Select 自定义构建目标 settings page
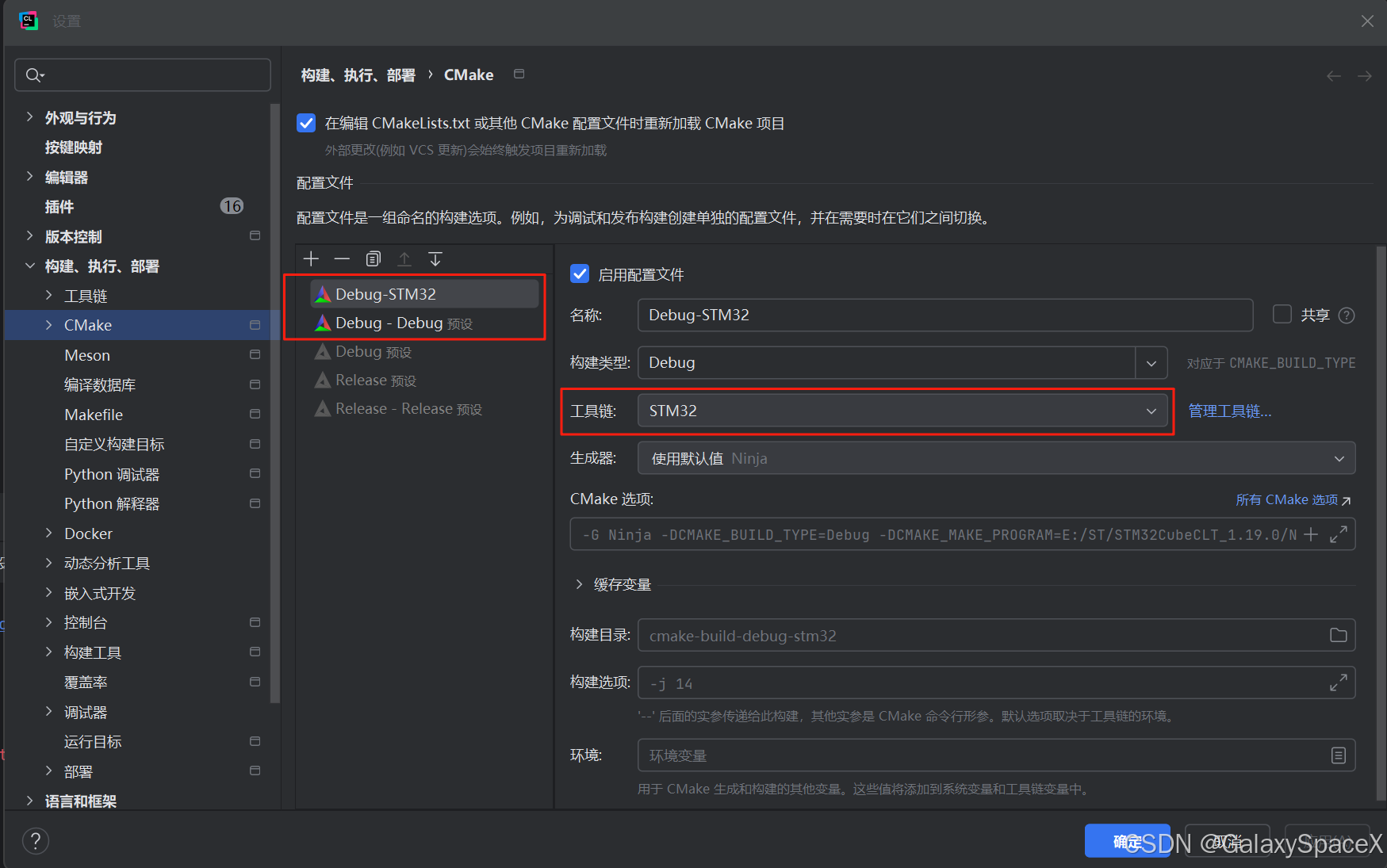Screen dimensions: 1387x868 point(114,444)
